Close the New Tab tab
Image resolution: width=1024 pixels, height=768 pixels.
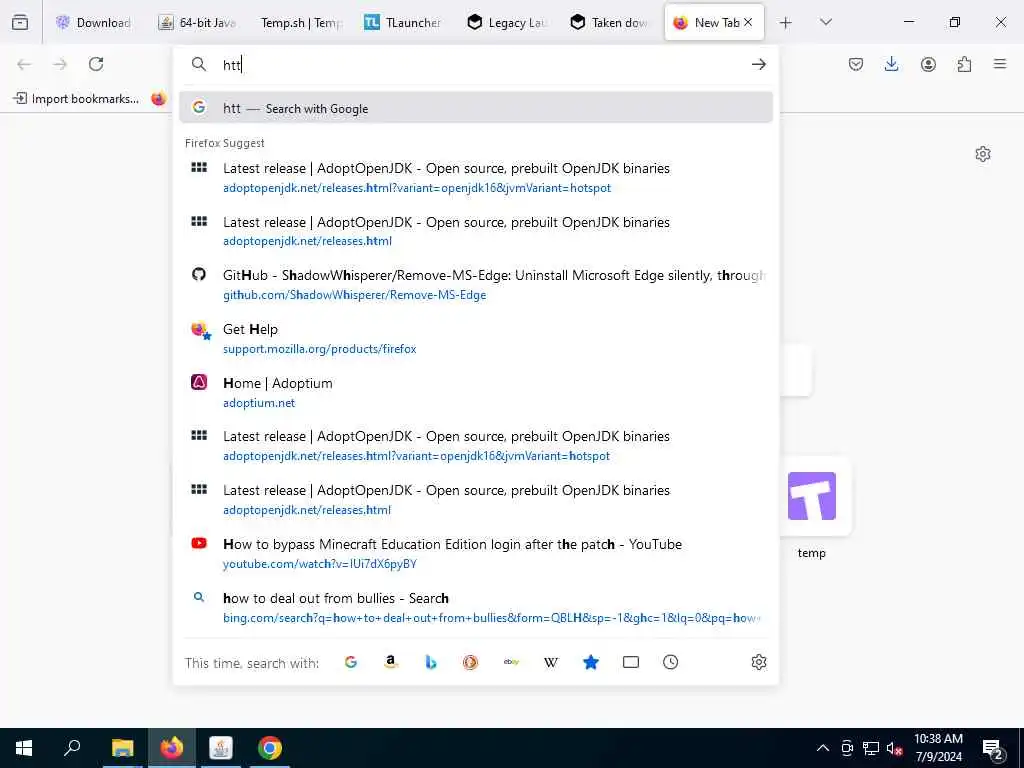click(748, 22)
